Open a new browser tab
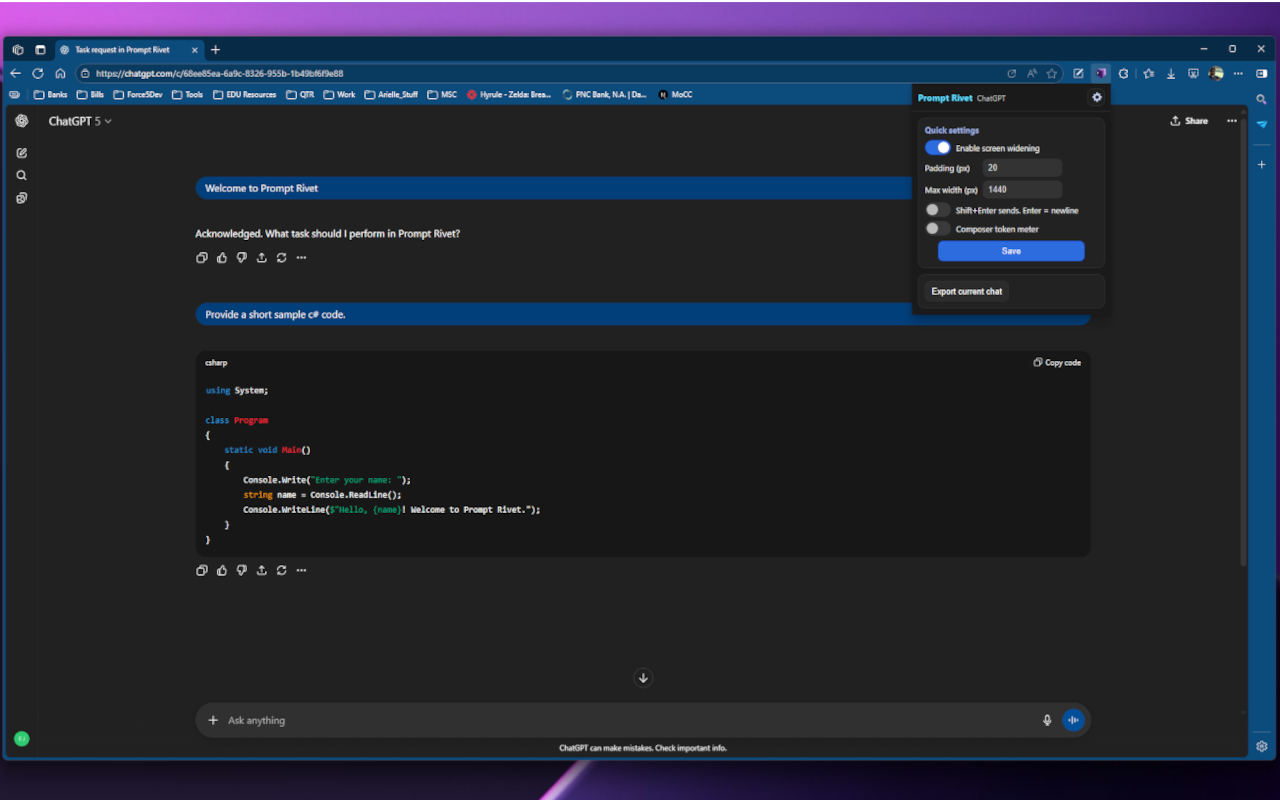The image size is (1280, 800). [215, 50]
